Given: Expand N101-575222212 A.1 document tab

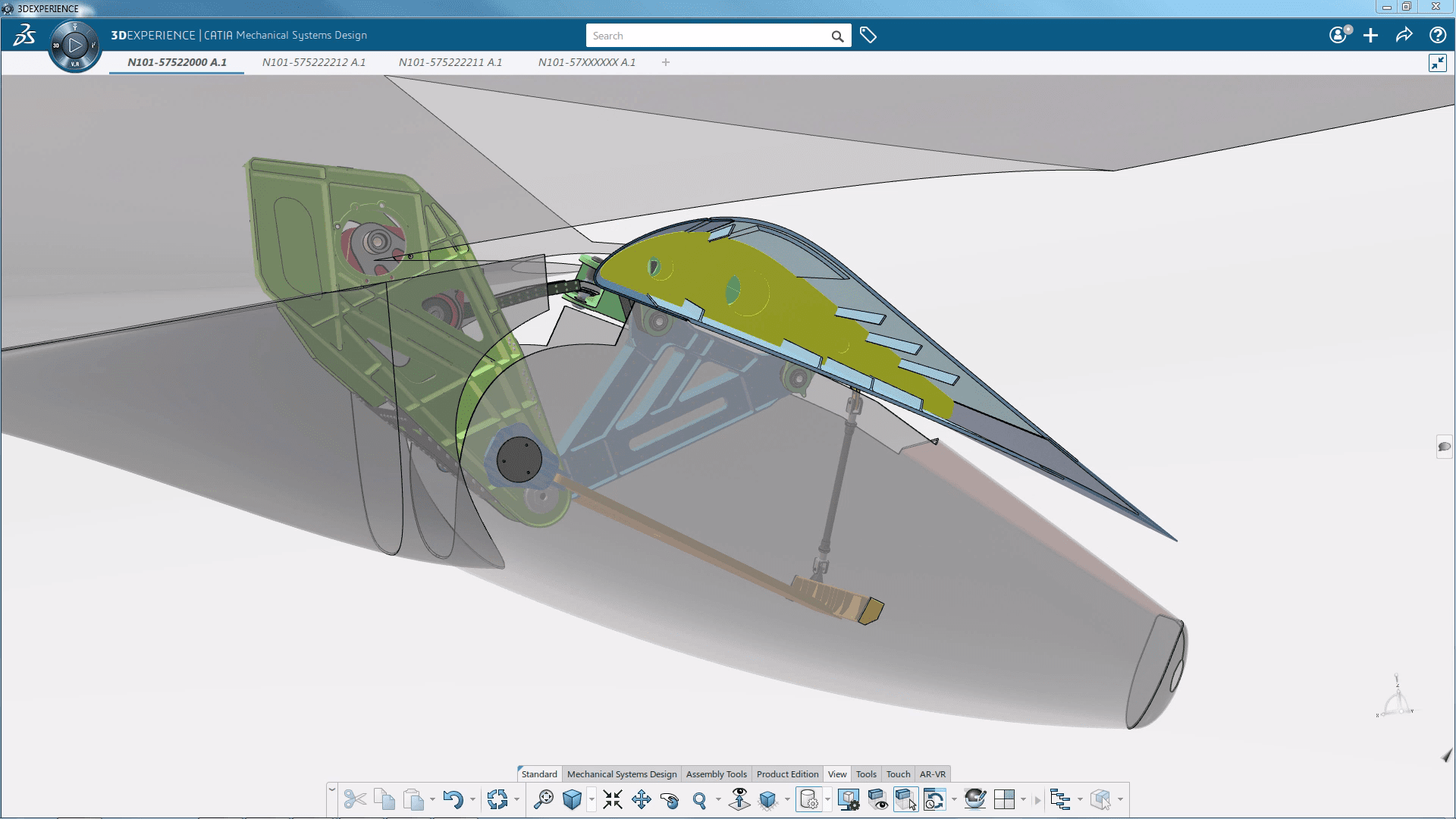Looking at the screenshot, I should (x=313, y=62).
